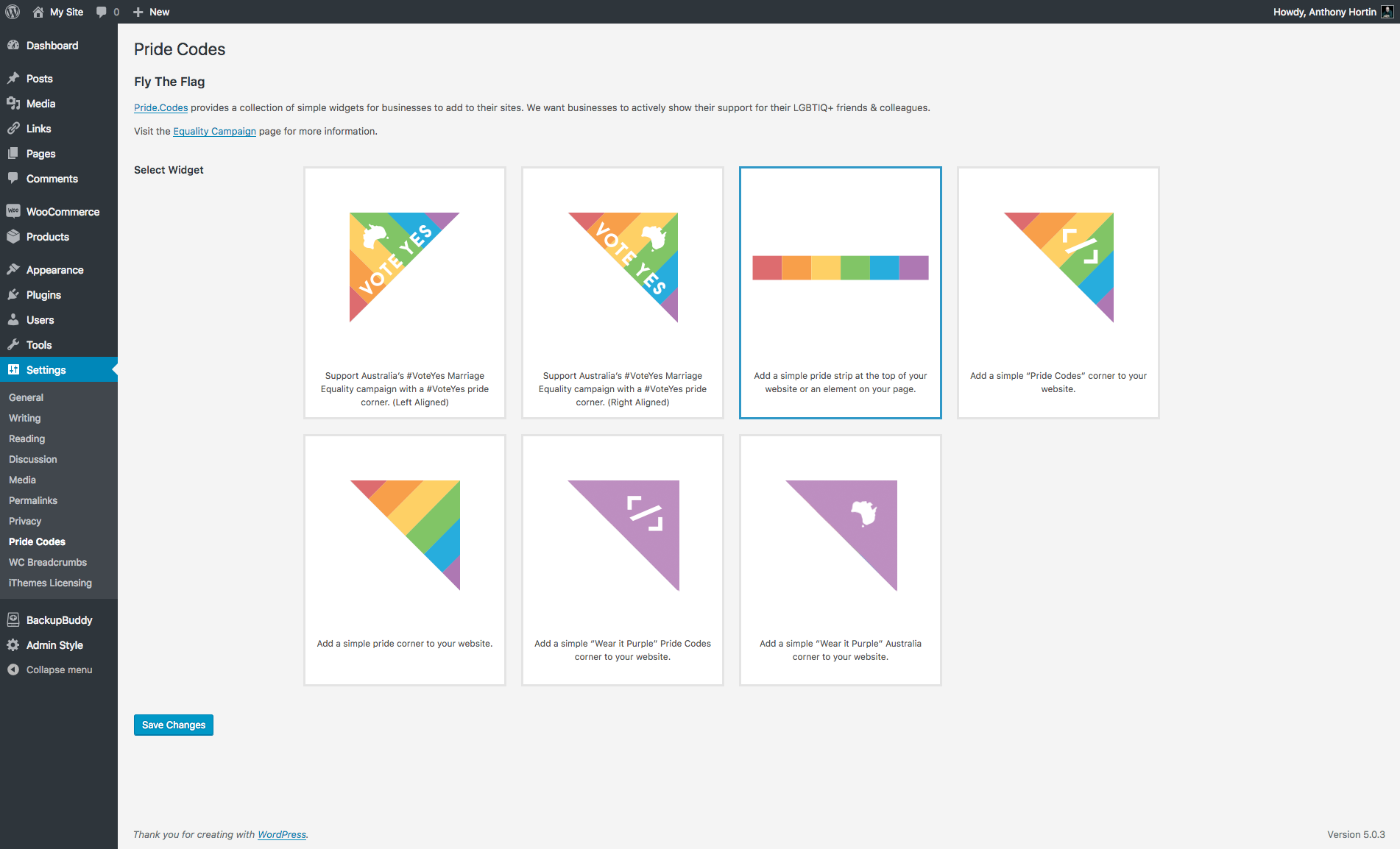
Task: Click the Pages icon in sidebar
Action: tap(13, 153)
